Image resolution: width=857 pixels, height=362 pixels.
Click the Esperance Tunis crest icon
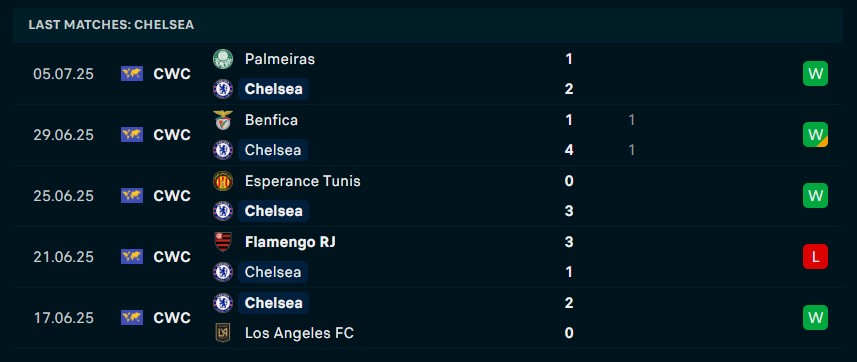click(222, 181)
